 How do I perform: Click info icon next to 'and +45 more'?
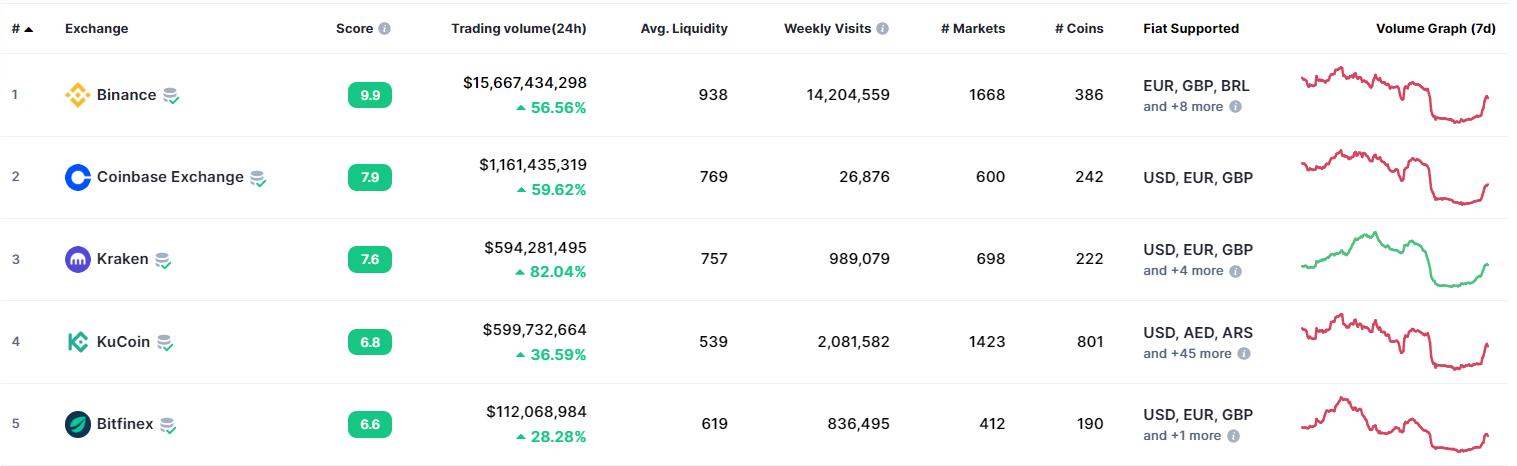[1243, 353]
